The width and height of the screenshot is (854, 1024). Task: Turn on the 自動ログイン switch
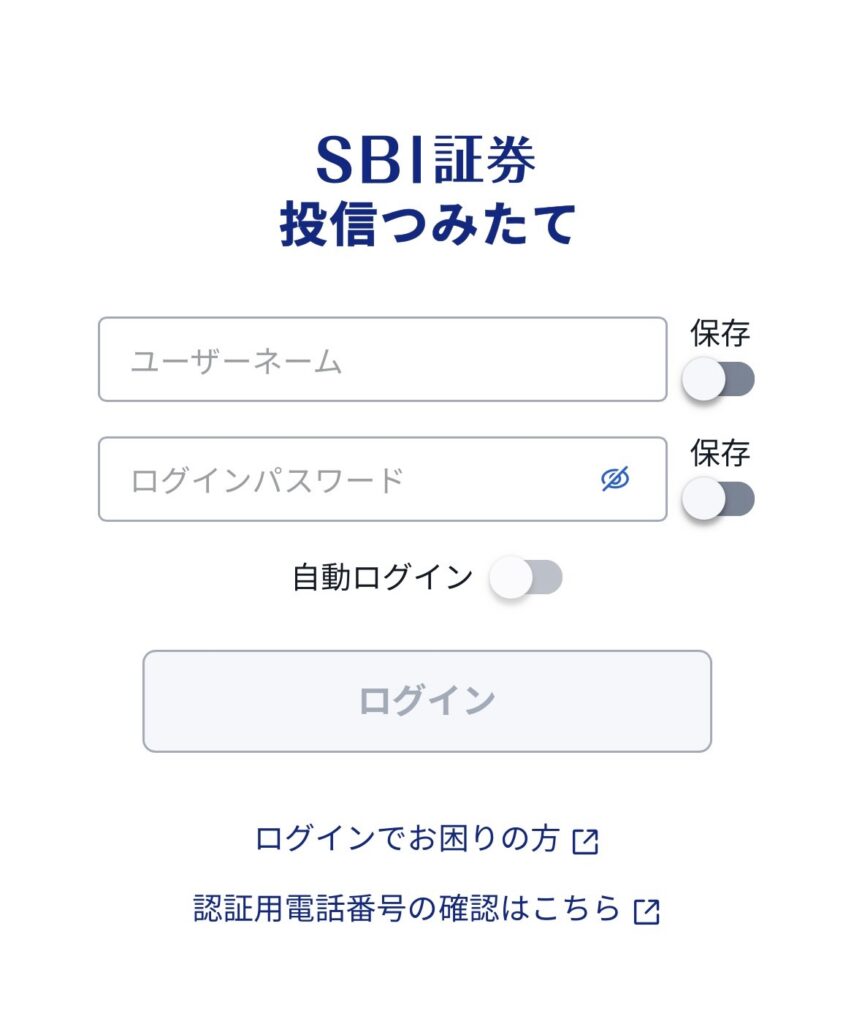pyautogui.click(x=526, y=577)
